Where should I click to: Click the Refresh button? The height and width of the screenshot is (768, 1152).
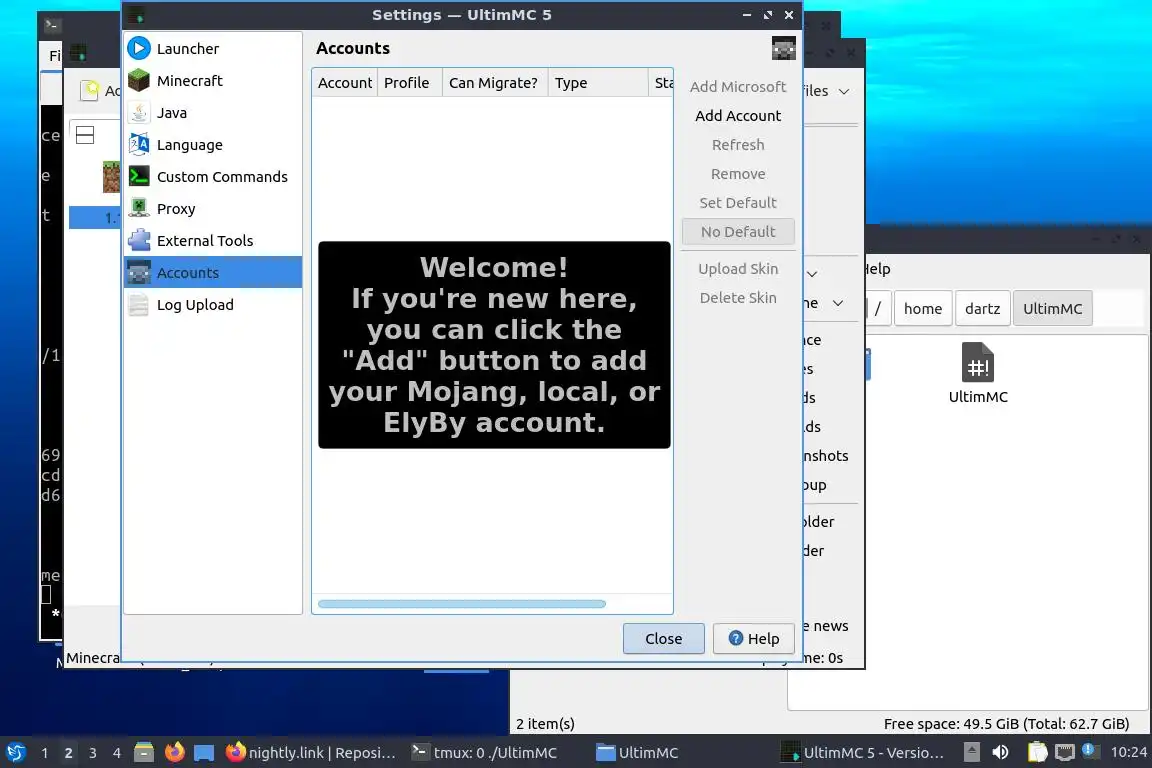738,145
